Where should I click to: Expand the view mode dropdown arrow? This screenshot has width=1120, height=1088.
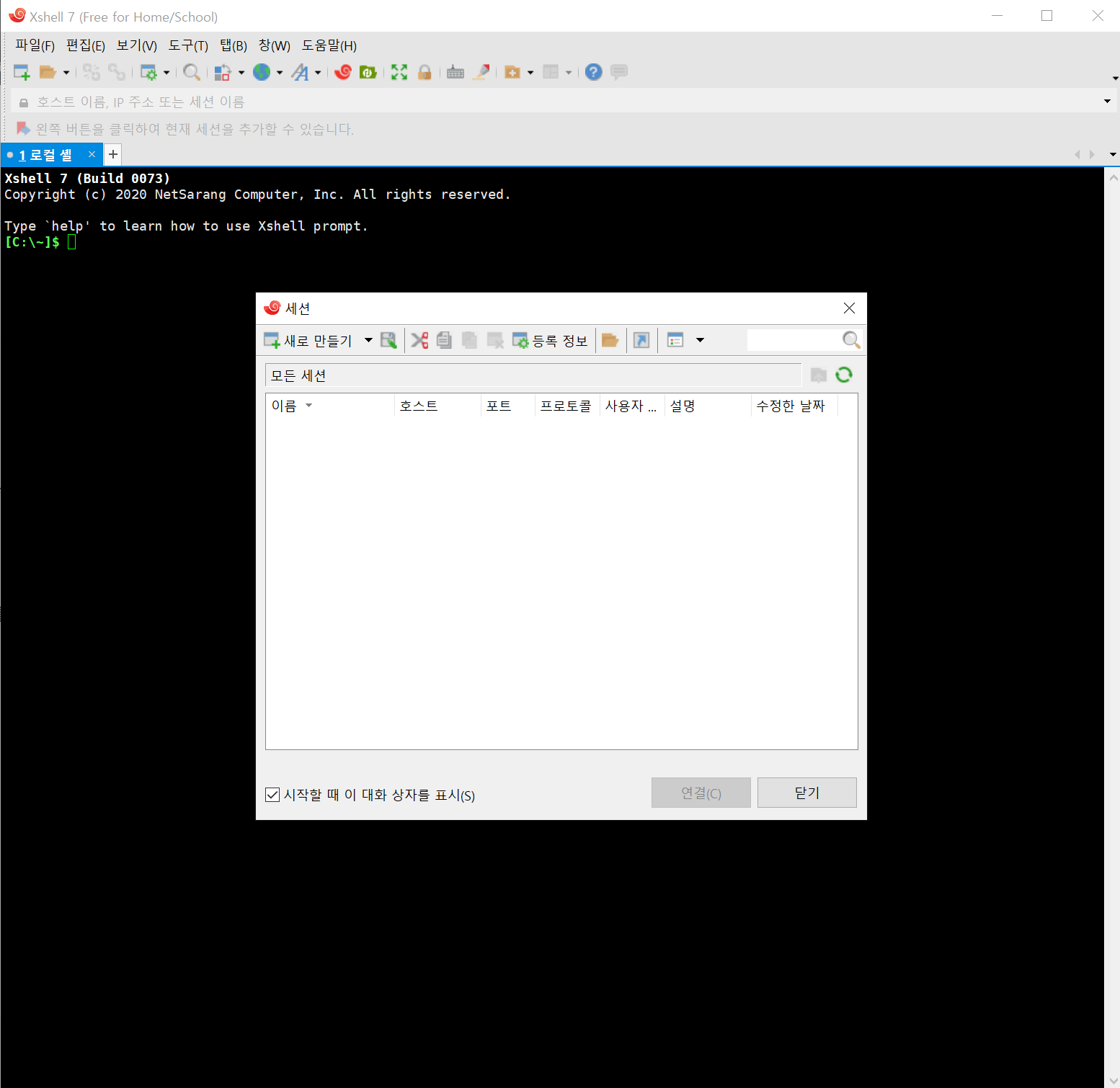point(700,340)
